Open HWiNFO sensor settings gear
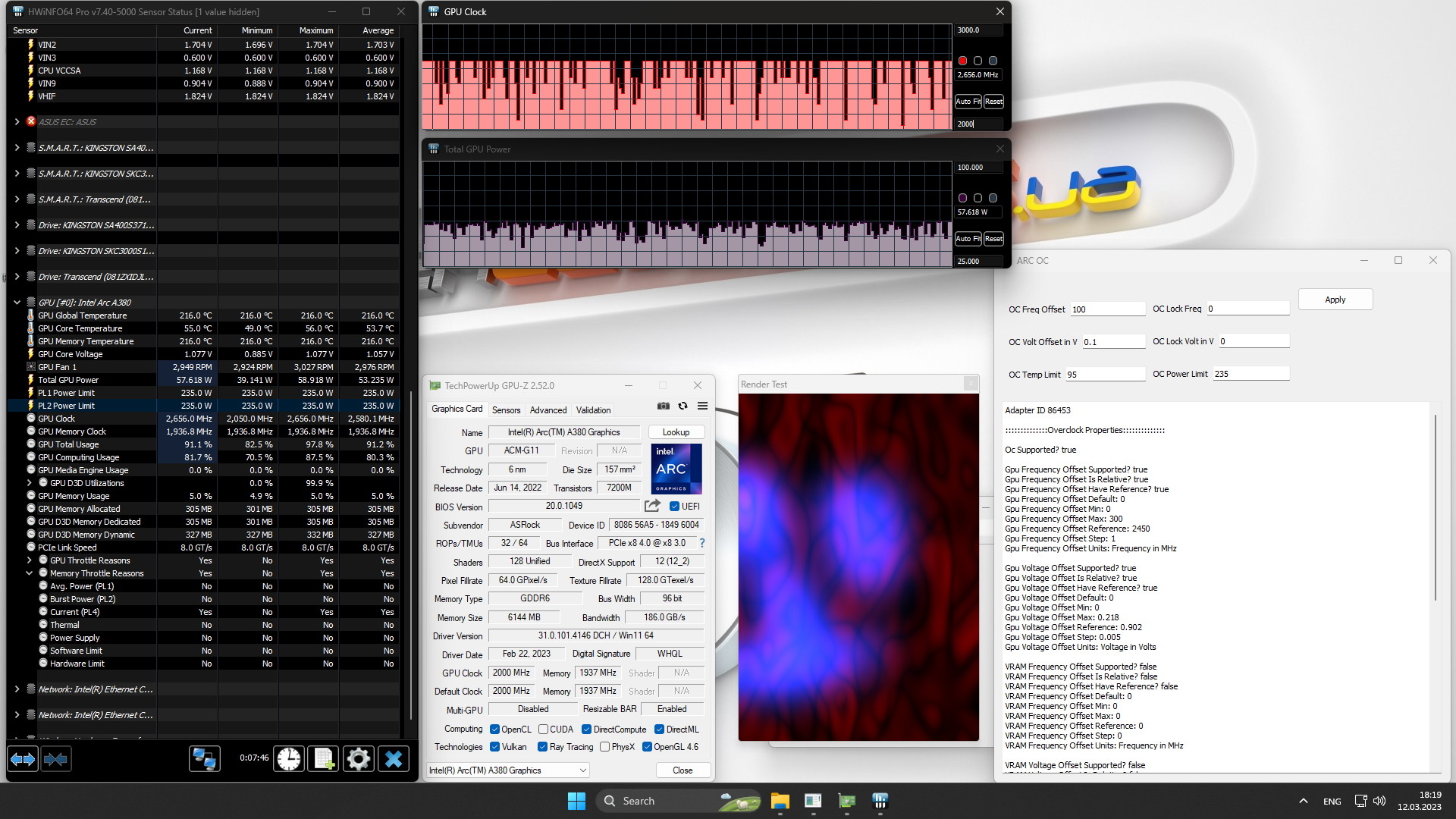Image resolution: width=1456 pixels, height=819 pixels. click(359, 759)
